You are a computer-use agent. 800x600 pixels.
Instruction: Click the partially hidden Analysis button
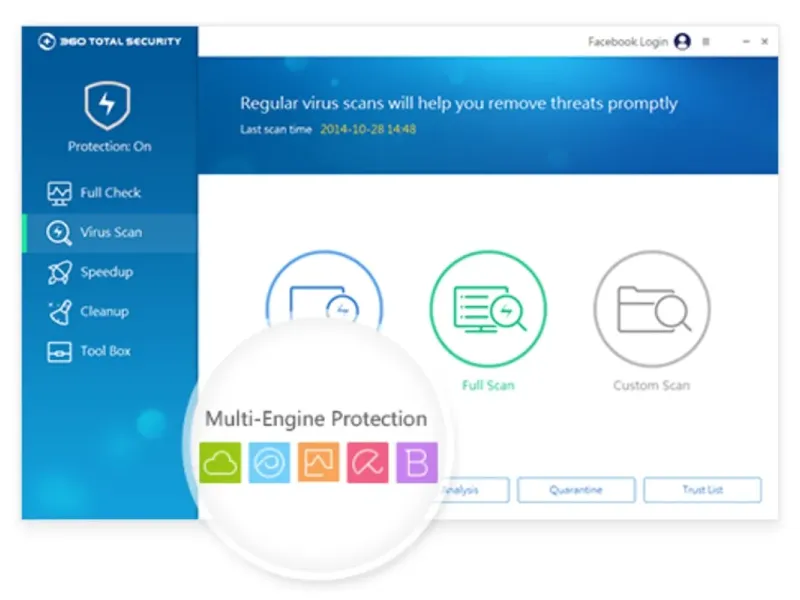coord(474,490)
